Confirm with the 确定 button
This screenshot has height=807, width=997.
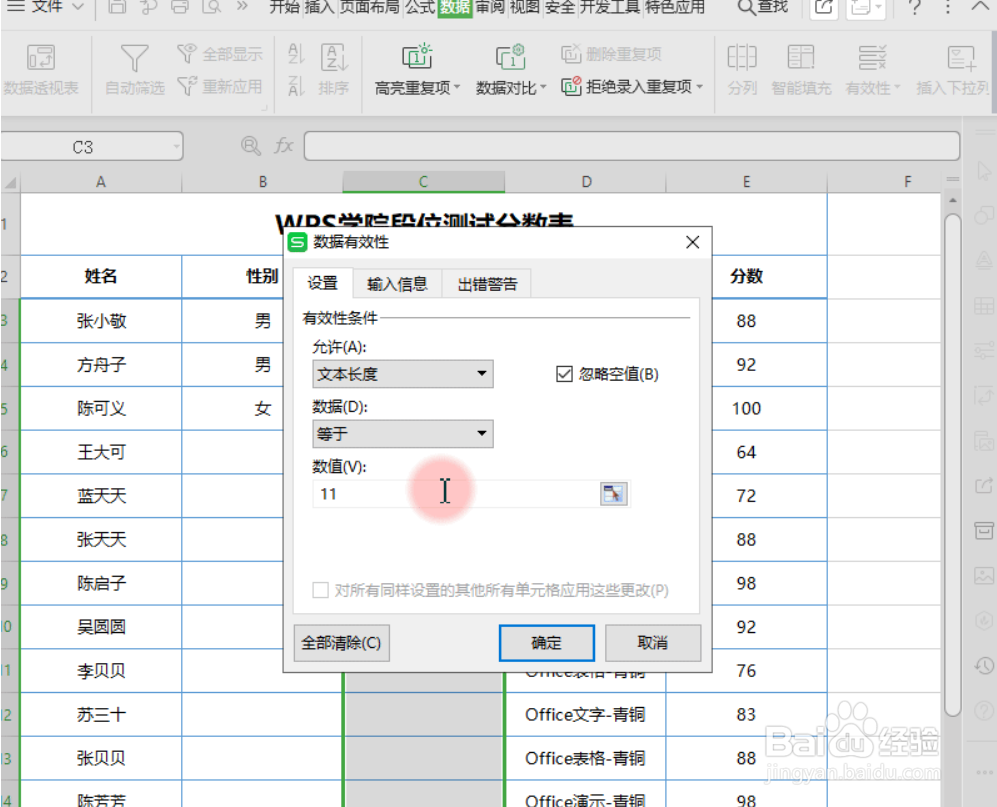[x=547, y=643]
